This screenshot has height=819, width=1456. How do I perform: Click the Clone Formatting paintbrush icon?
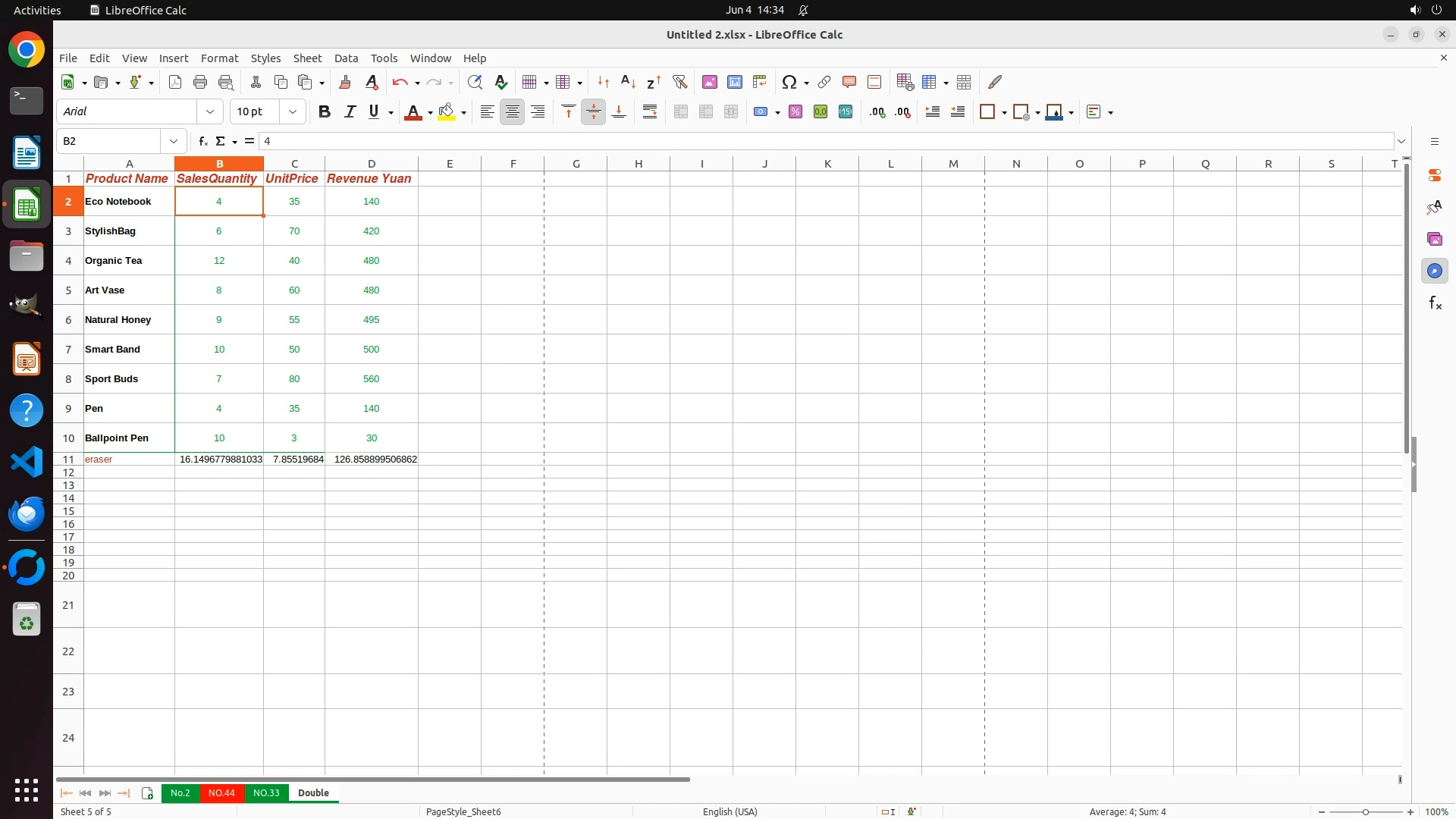[x=345, y=82]
